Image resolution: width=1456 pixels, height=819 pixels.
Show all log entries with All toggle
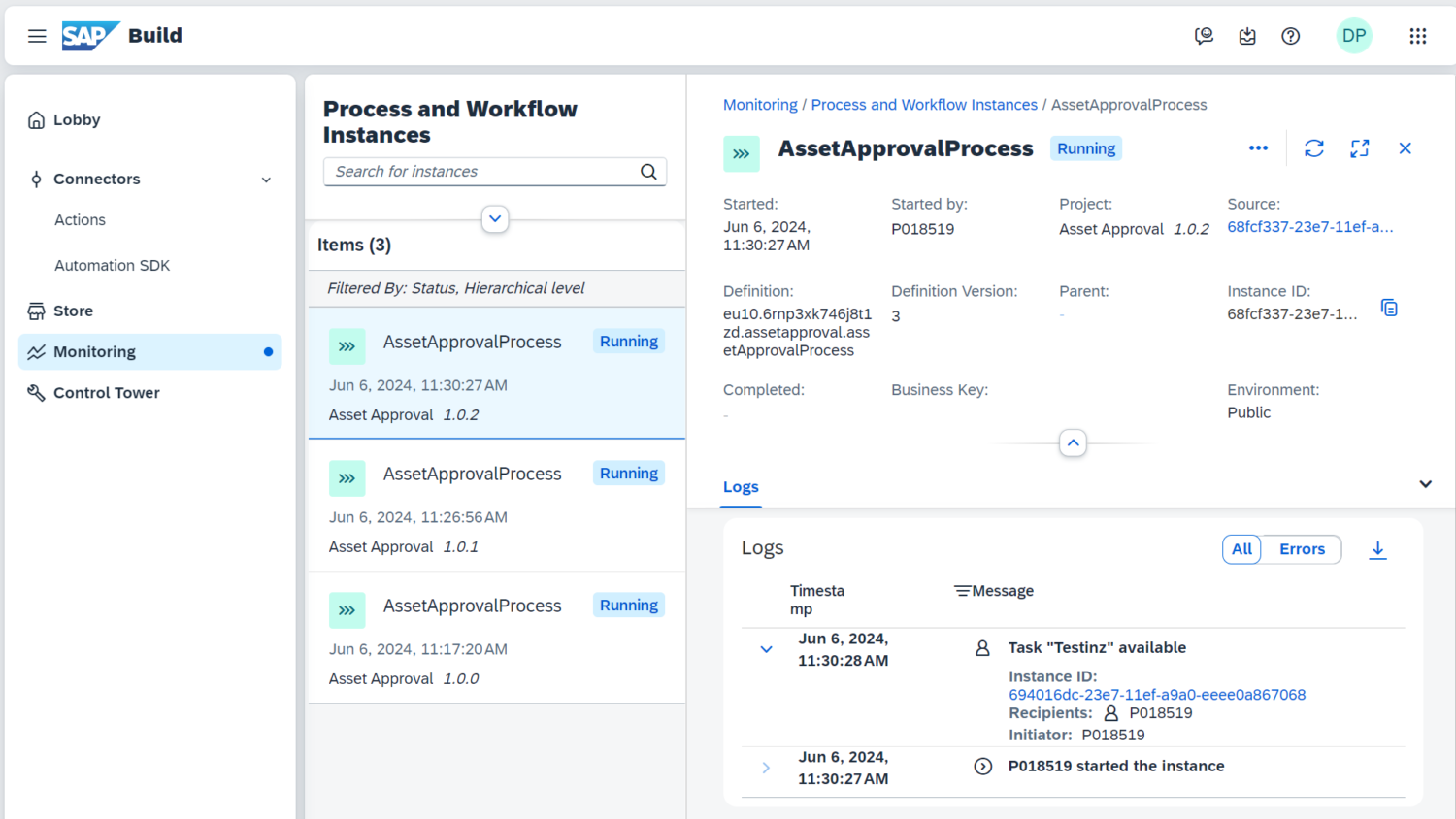(1241, 549)
